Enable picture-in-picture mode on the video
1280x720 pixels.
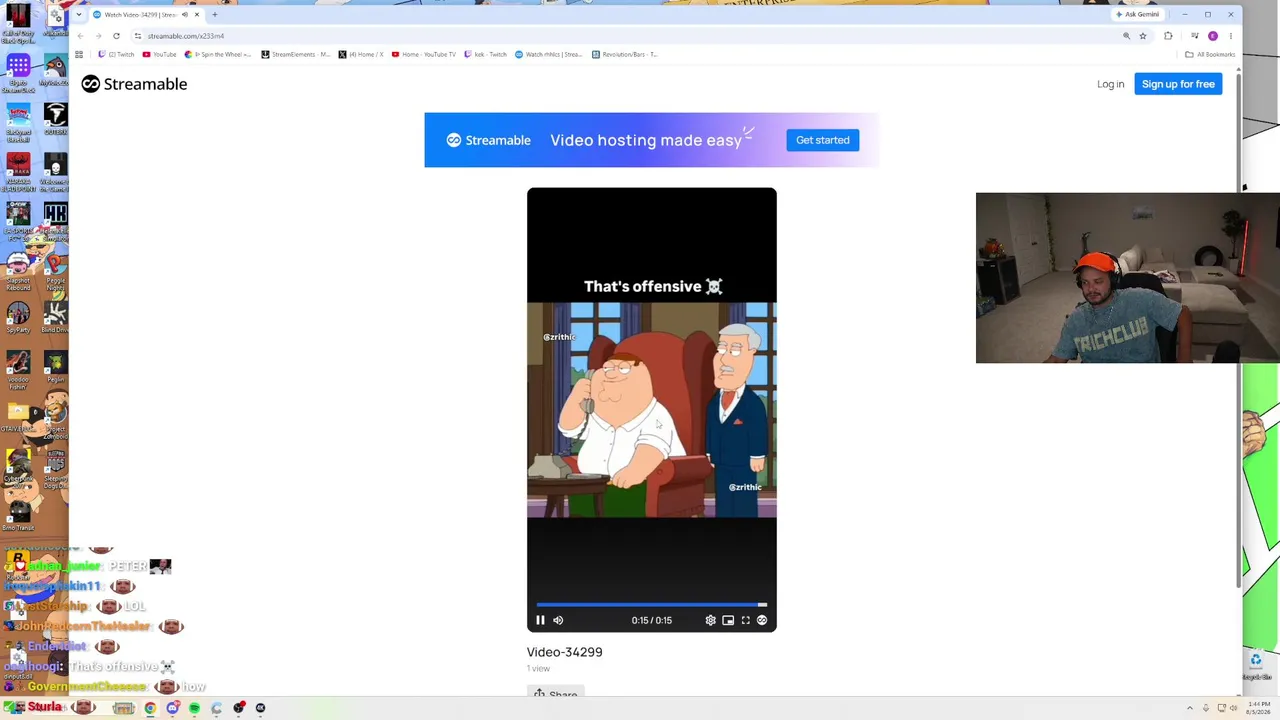(x=728, y=620)
